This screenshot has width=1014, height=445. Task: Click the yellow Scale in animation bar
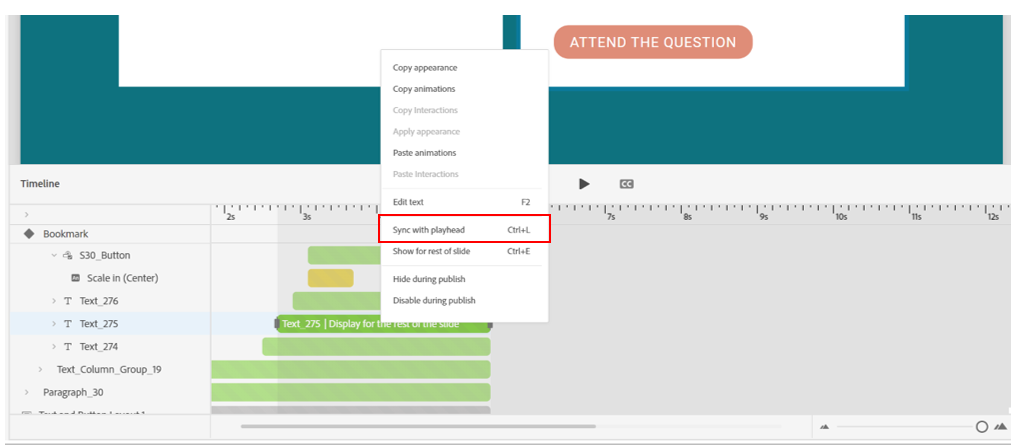[x=330, y=278]
